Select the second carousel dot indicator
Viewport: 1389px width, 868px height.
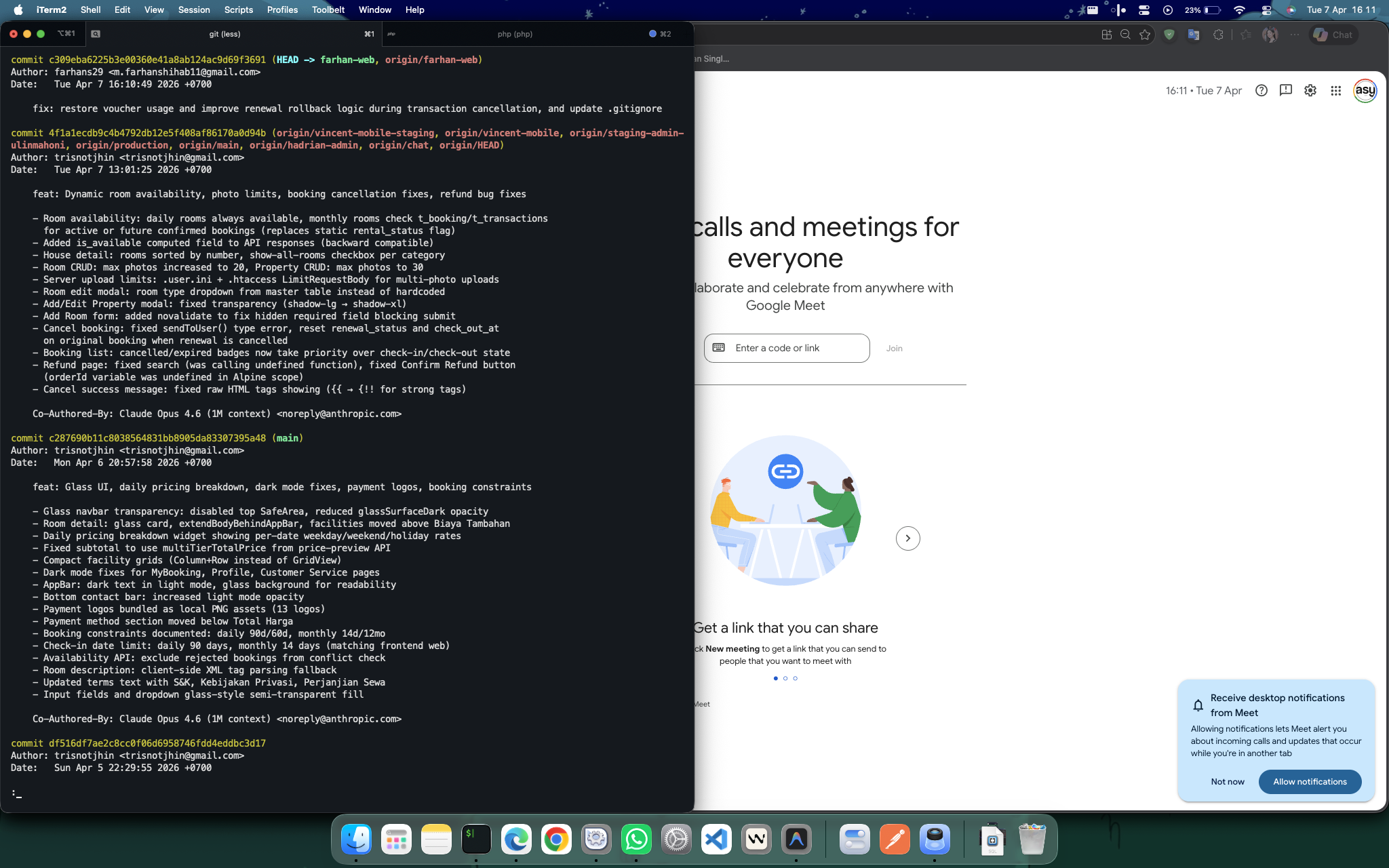tap(785, 678)
